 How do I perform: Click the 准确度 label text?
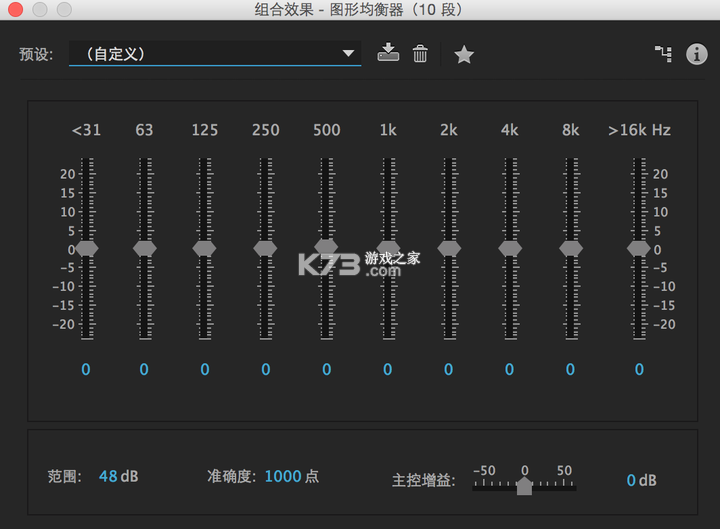231,476
